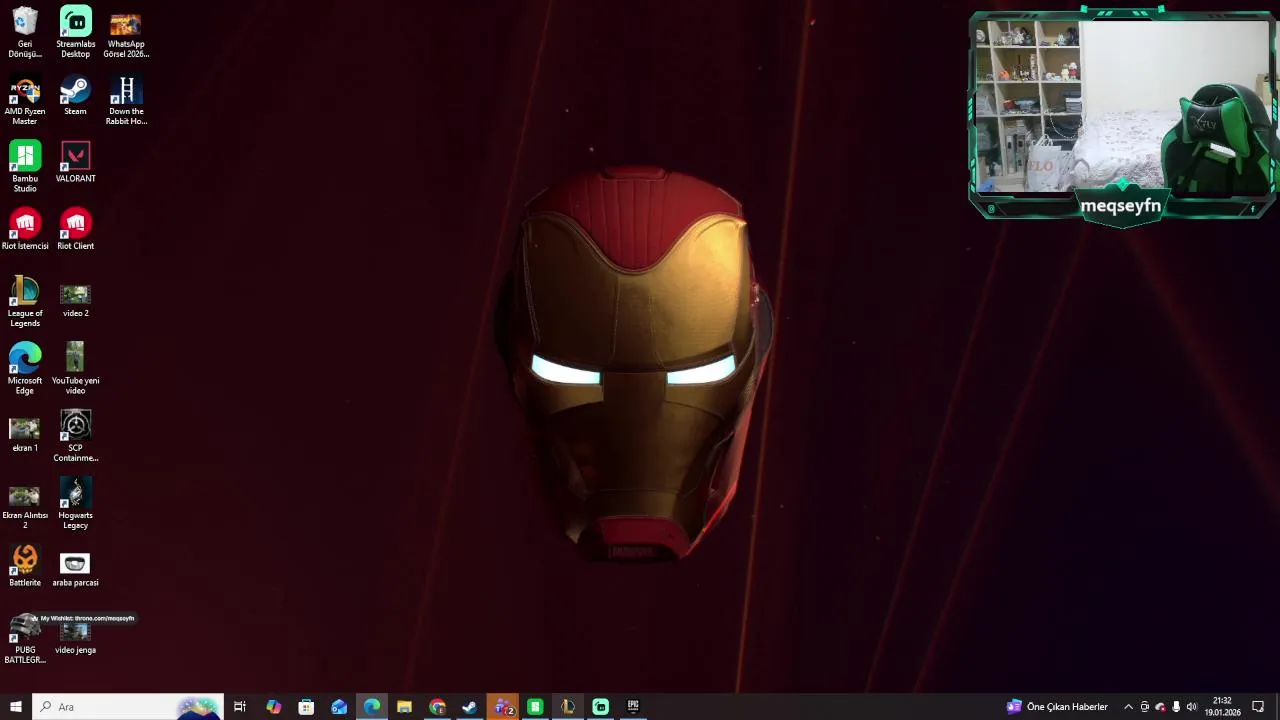Select the Steam desktop shortcut
1280x720 pixels.
coord(75,96)
